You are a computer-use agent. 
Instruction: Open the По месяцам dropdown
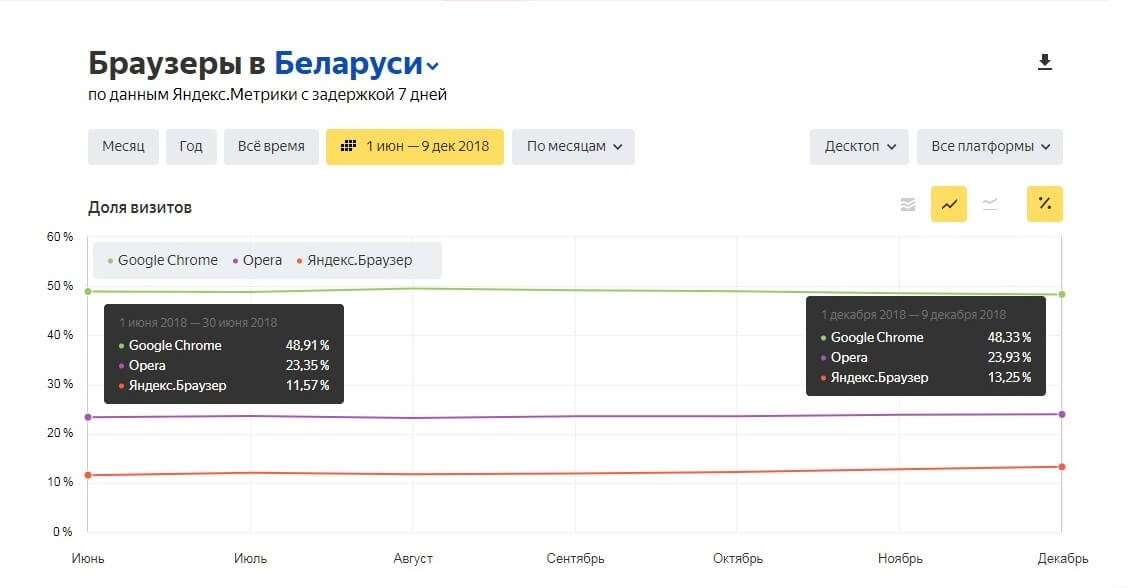coord(572,146)
